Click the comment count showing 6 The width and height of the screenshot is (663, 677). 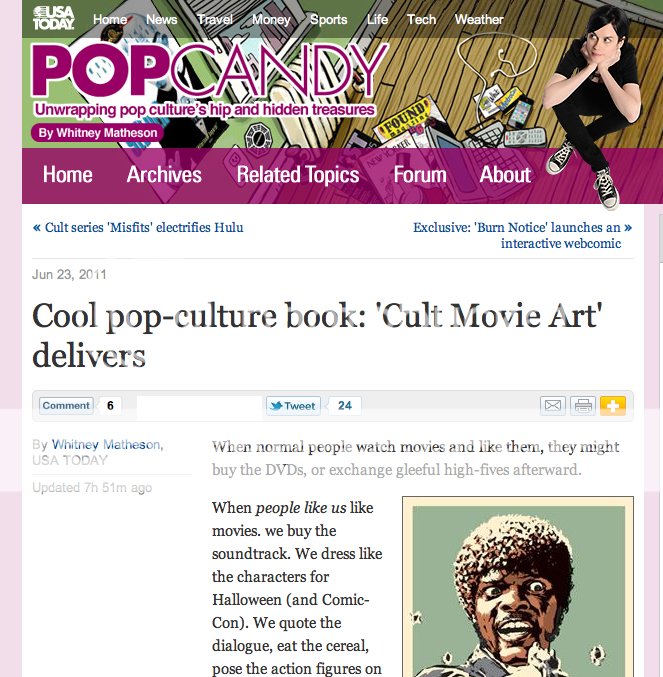pos(110,406)
